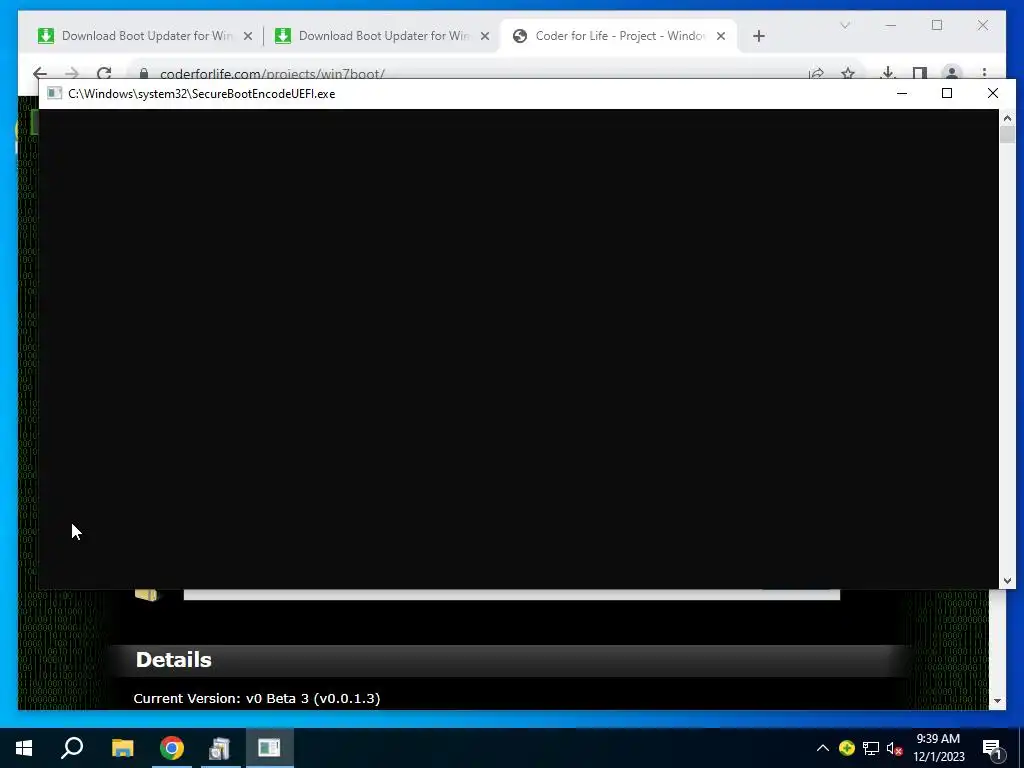The width and height of the screenshot is (1024, 768).
Task: Open Chrome profile avatar
Action: (952, 73)
